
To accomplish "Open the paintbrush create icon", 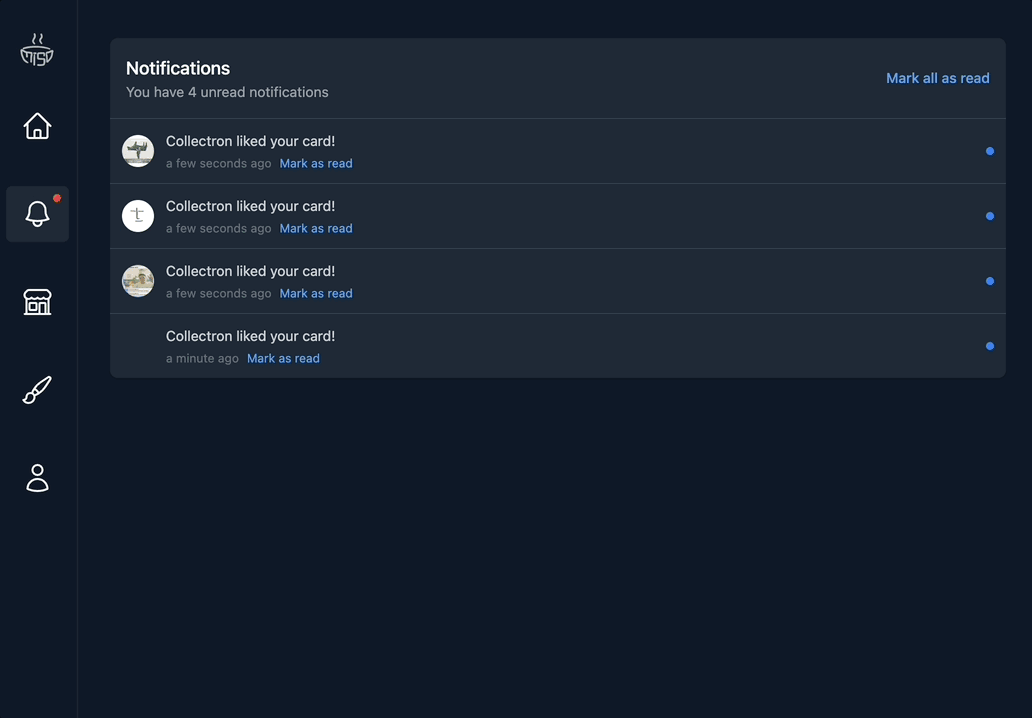I will pos(37,390).
